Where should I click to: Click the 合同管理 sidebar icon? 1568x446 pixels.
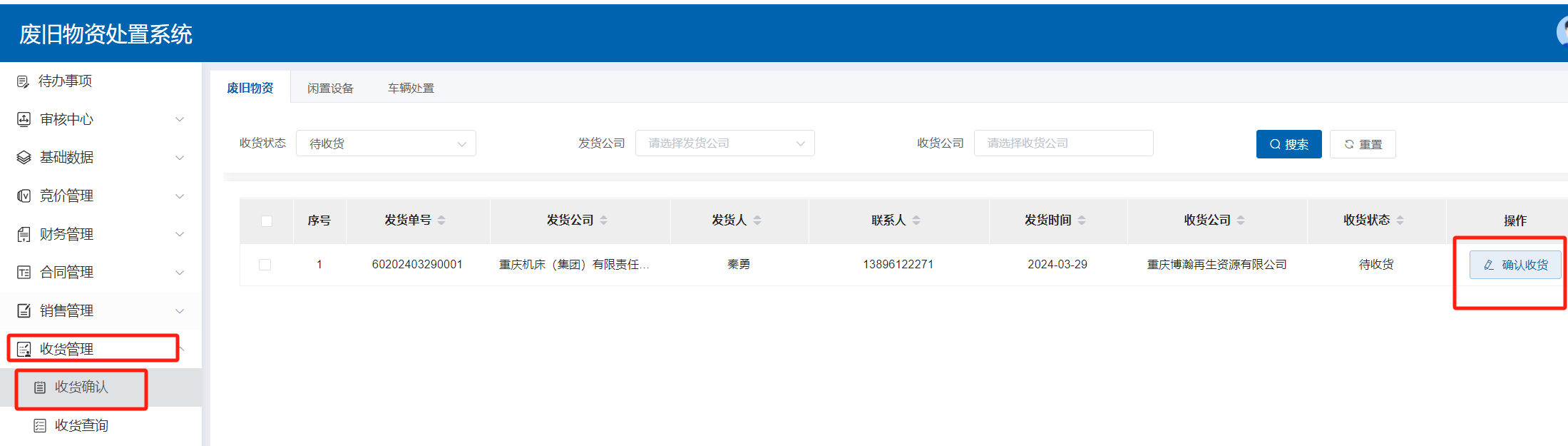coord(24,272)
